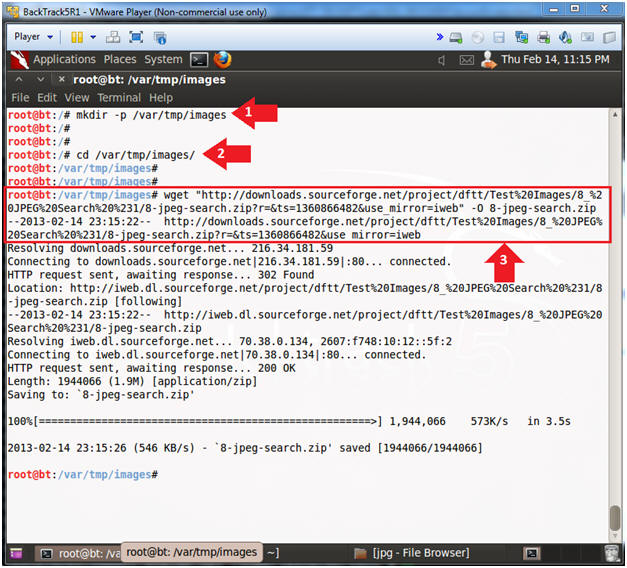Launch Firefox from the top panel
Screen dimensions: 627x568
tap(222, 60)
